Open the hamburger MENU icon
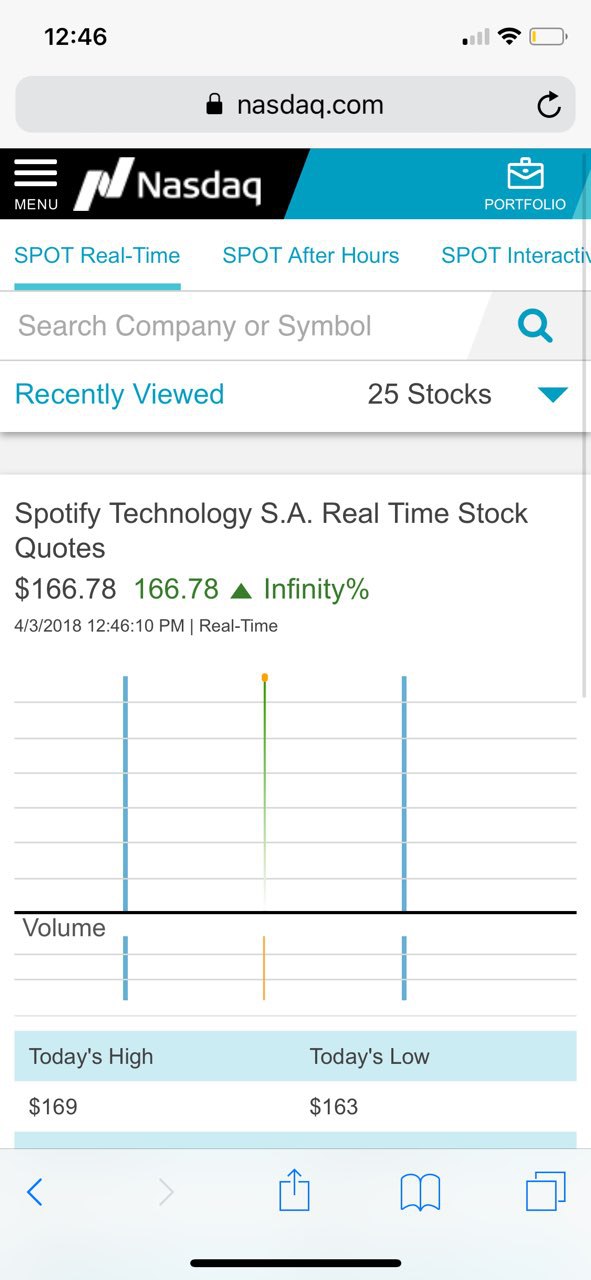Viewport: 591px width, 1280px height. (36, 184)
